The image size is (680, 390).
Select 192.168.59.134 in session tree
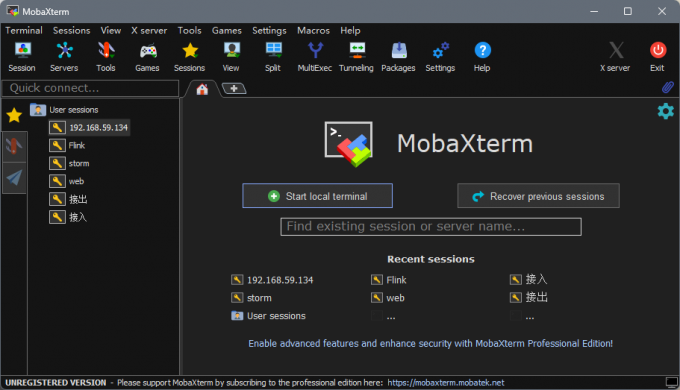point(89,128)
